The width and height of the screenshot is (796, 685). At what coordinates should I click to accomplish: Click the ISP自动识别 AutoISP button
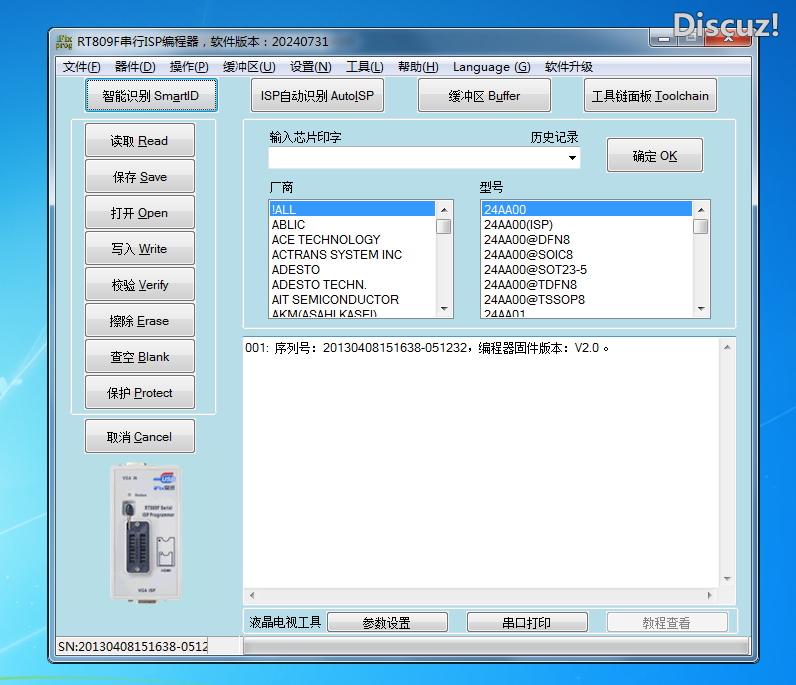tap(317, 96)
